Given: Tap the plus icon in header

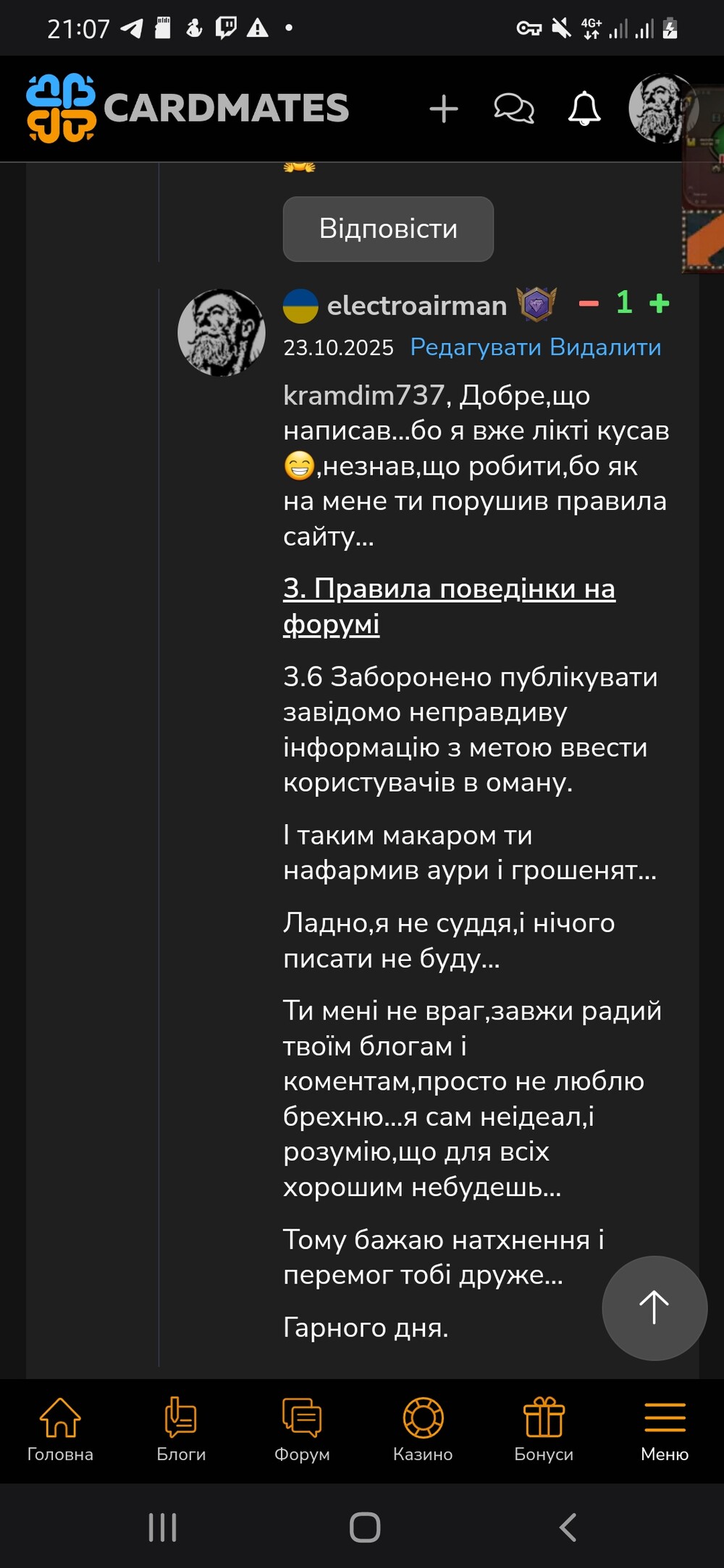Looking at the screenshot, I should pos(443,109).
